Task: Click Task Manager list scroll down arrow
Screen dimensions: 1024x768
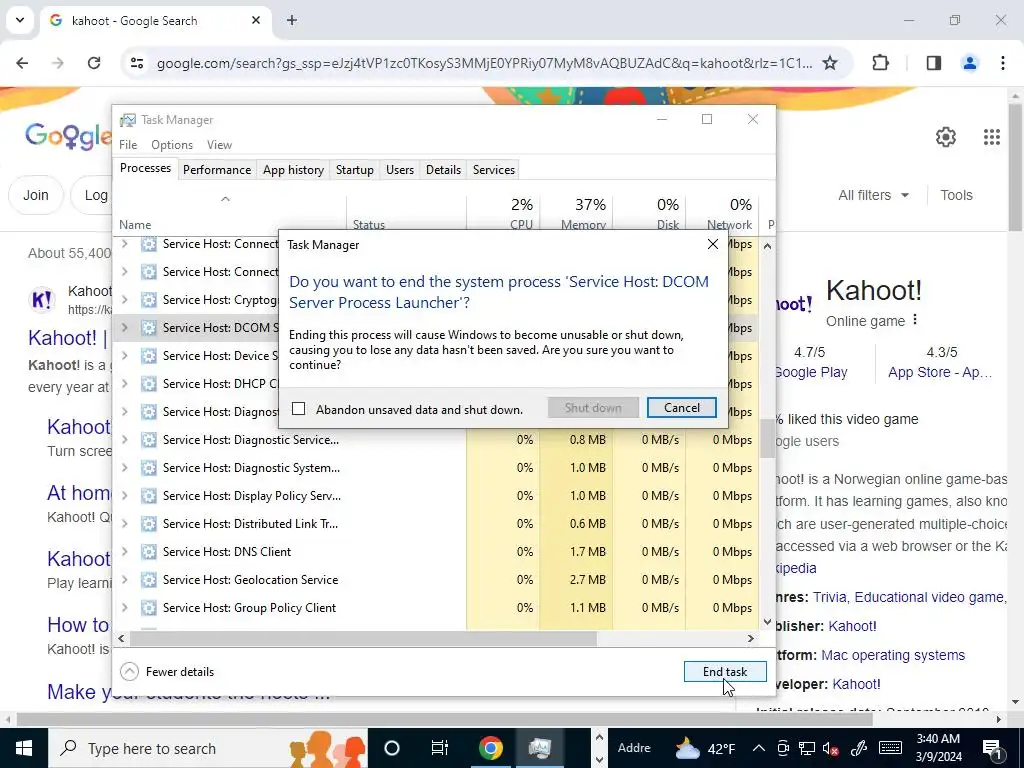Action: tap(767, 622)
